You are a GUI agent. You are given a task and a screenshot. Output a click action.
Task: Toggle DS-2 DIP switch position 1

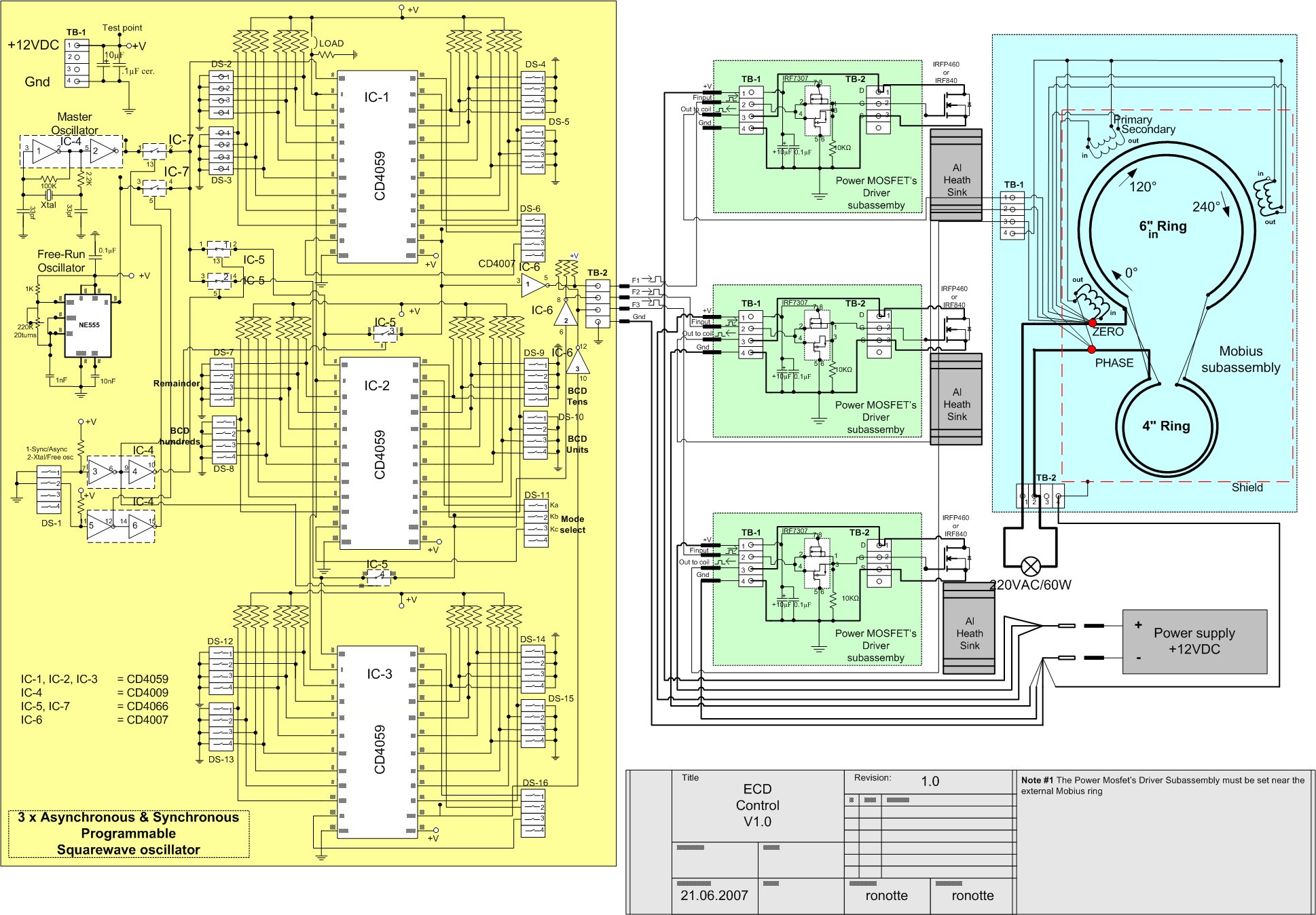click(221, 77)
